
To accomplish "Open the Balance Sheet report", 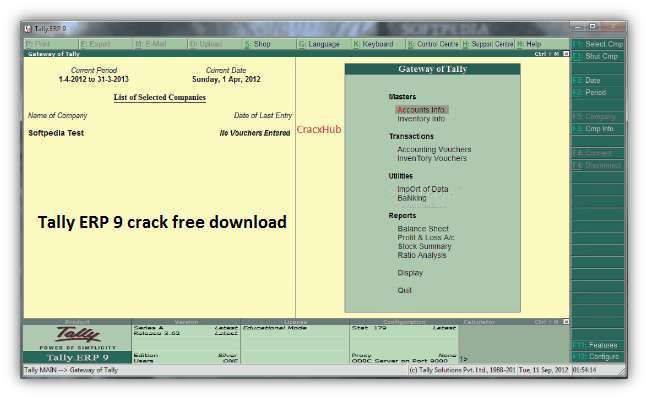I will click(x=423, y=229).
